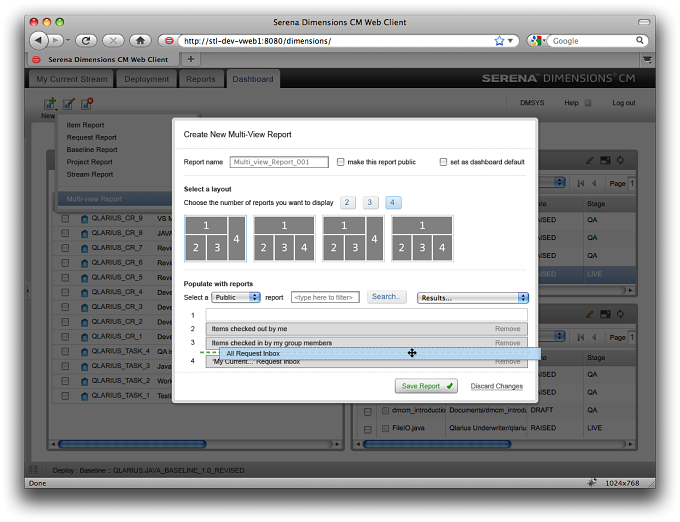Switch to the Reports tab
The image size is (680, 522).
(x=201, y=79)
